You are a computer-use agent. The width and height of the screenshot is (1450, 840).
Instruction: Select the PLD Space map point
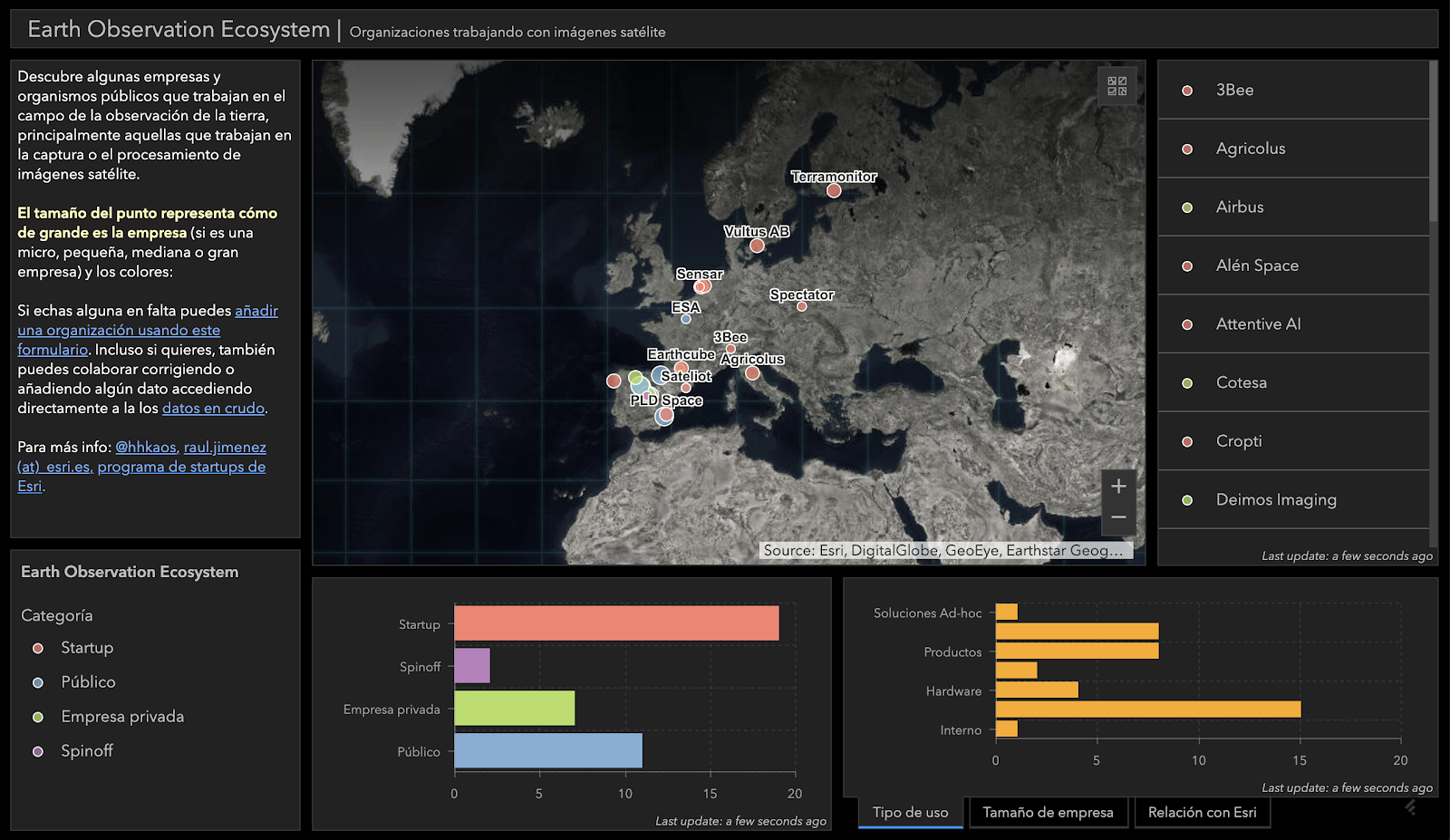(665, 415)
